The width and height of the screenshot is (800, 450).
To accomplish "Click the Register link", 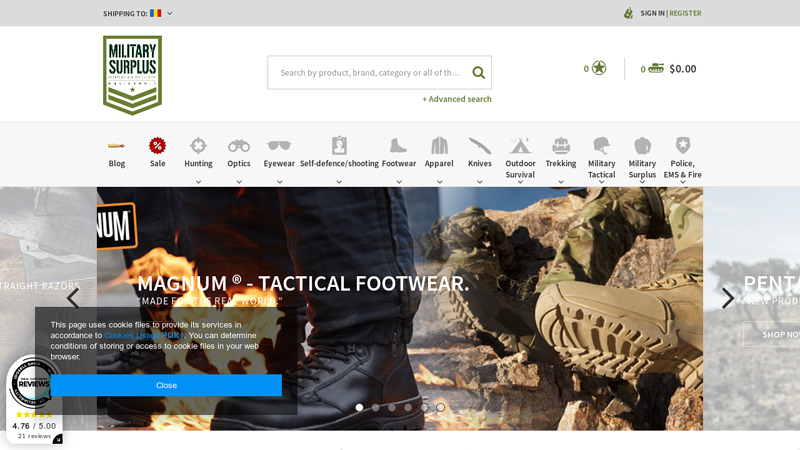I will 685,13.
